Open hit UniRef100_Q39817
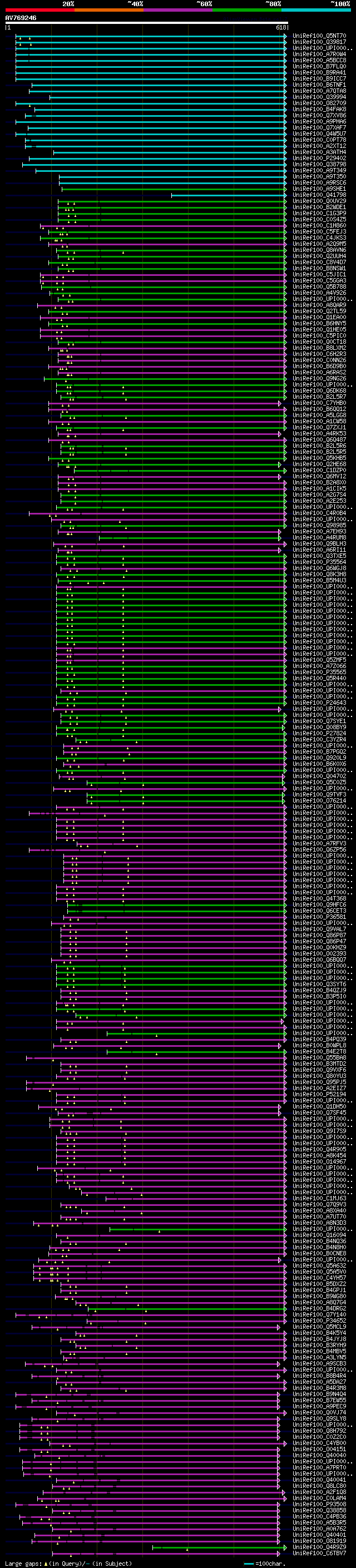Image resolution: width=356 pixels, height=1568 pixels. (x=319, y=42)
